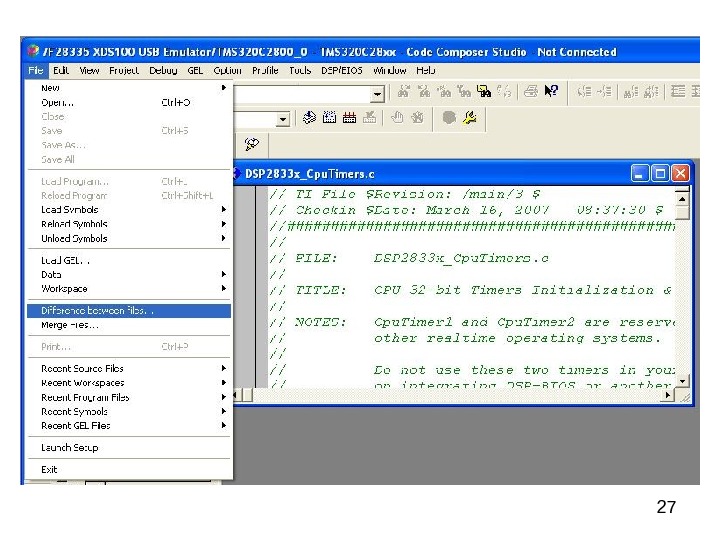This screenshot has width=720, height=540.
Task: Choose Merge Files... from the File menu
Action: click(129, 325)
